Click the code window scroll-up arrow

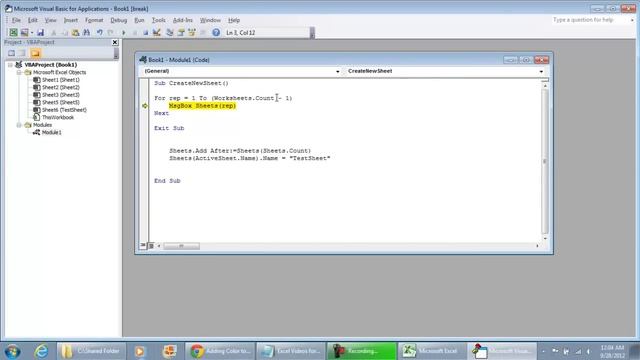coord(545,86)
